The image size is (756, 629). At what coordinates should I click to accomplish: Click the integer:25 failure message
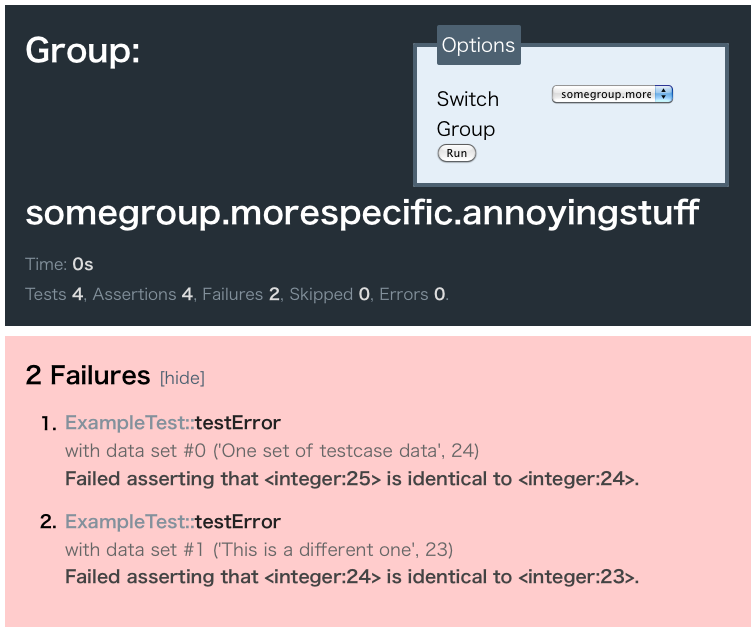point(352,479)
